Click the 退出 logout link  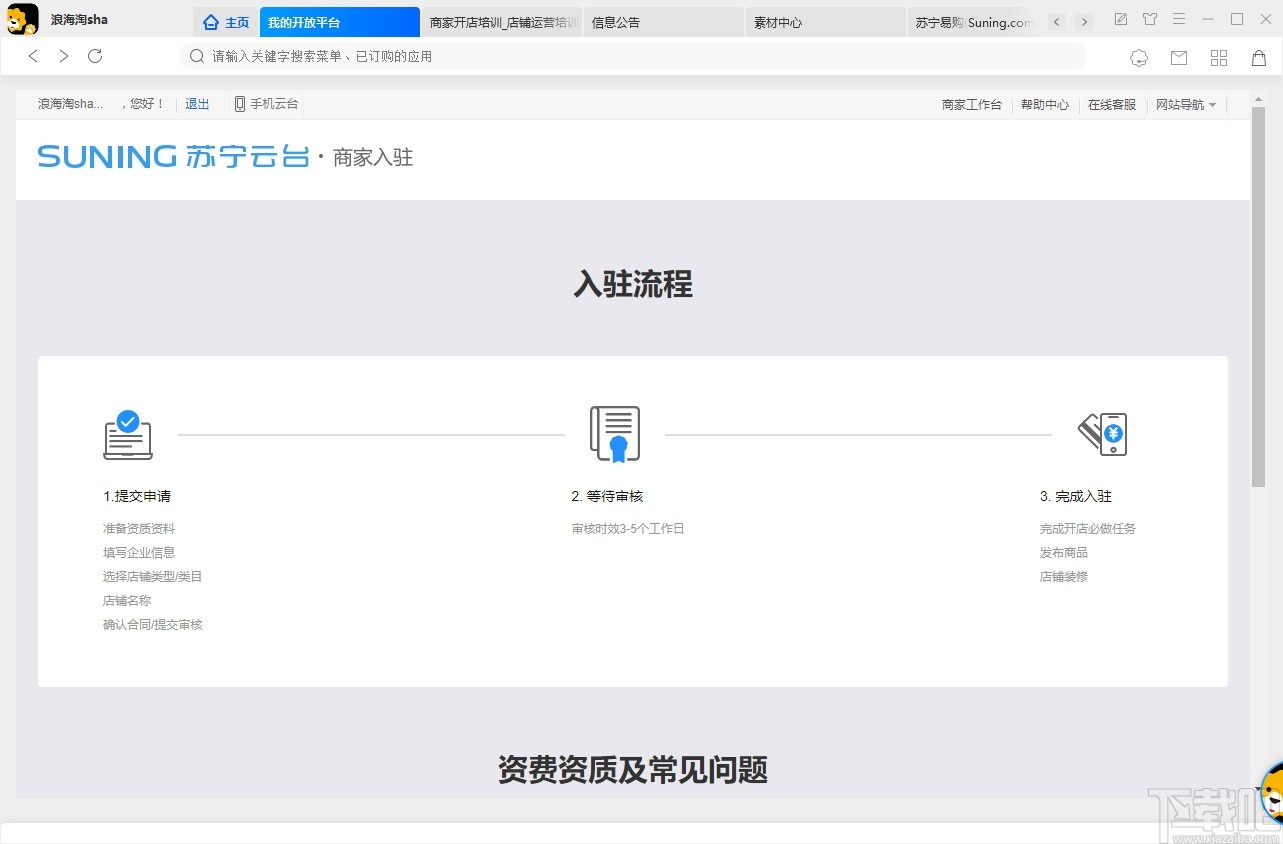pos(196,103)
